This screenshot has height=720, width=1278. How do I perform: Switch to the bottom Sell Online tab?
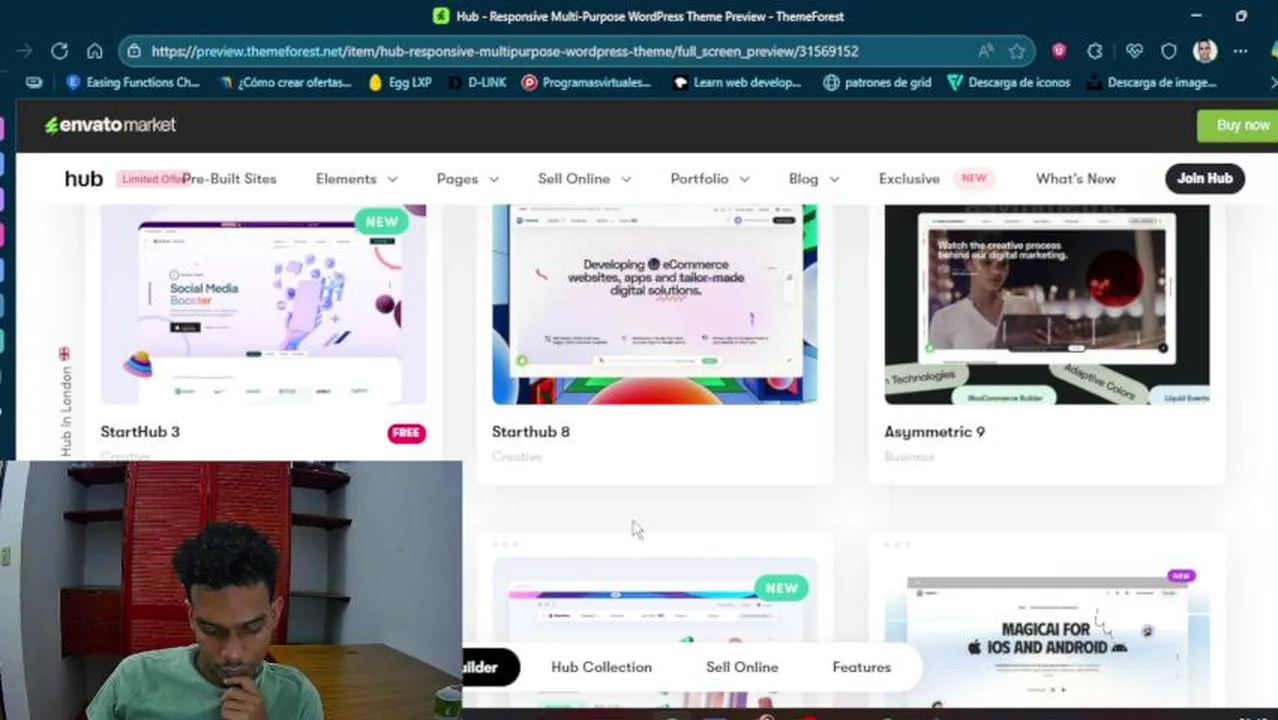coord(742,667)
